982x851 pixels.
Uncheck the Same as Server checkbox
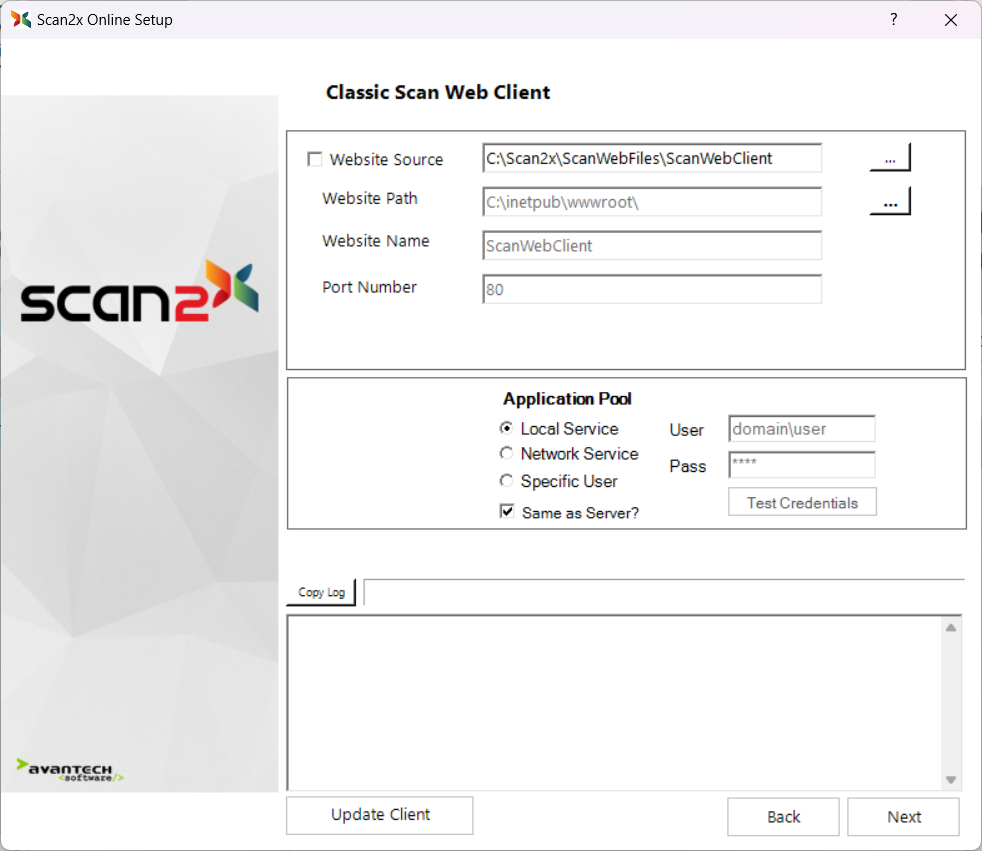point(507,512)
